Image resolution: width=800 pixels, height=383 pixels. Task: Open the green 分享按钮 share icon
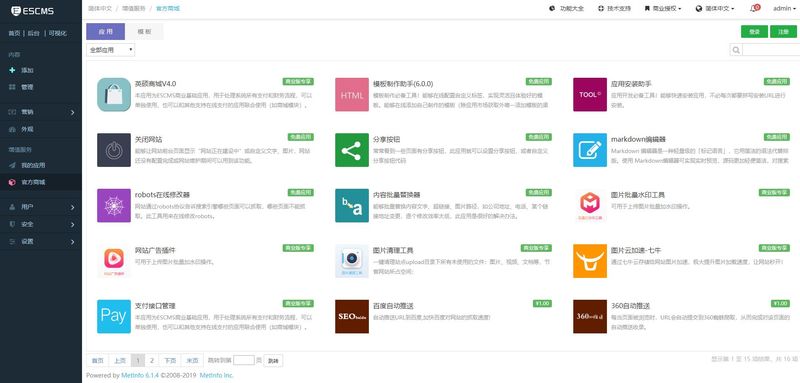click(x=352, y=150)
